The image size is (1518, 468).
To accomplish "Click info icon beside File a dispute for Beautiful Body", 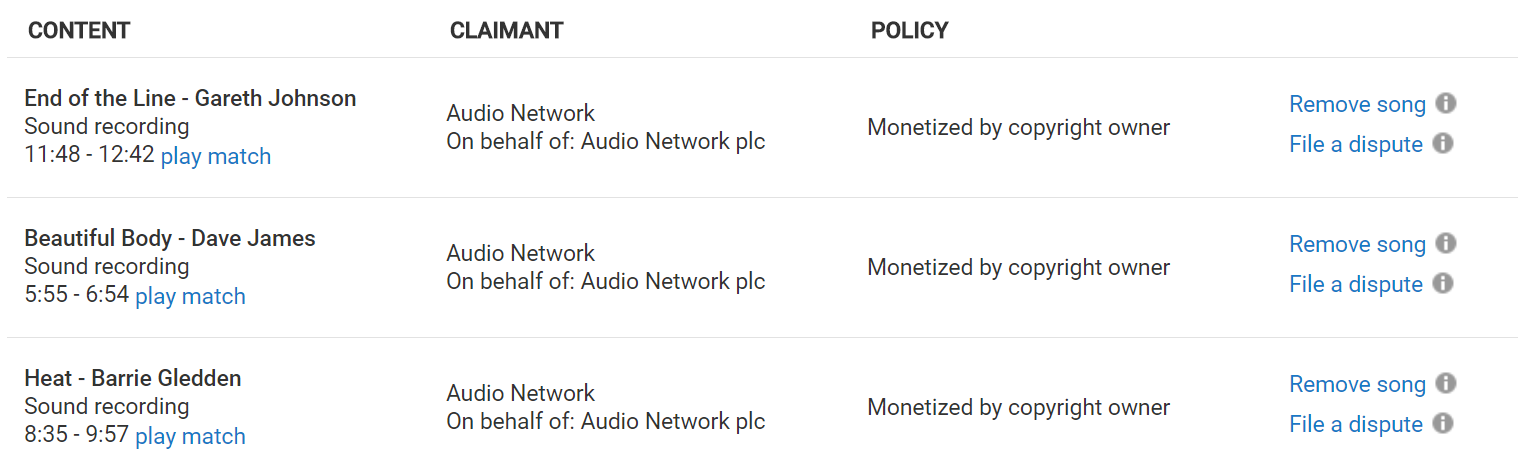I will pos(1442,283).
